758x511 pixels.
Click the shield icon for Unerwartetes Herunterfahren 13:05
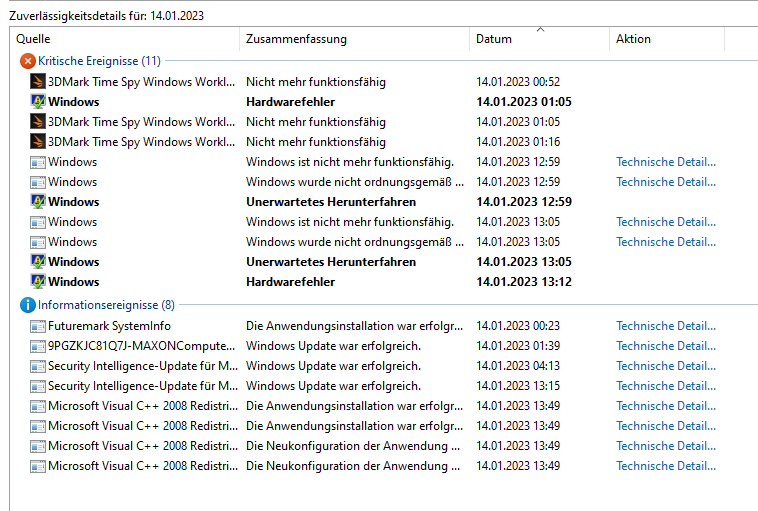[x=38, y=261]
